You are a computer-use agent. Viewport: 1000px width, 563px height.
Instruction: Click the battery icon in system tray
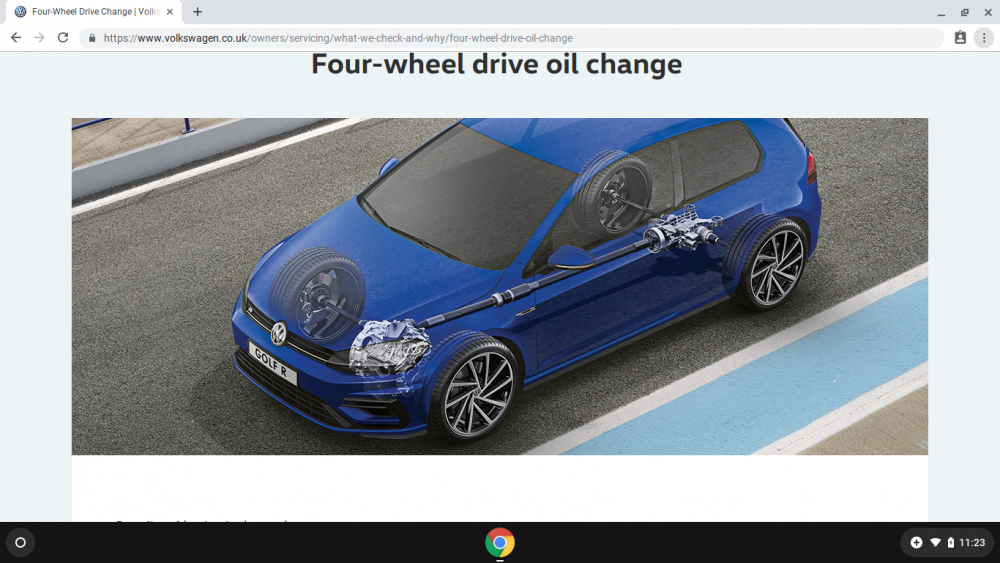(950, 543)
